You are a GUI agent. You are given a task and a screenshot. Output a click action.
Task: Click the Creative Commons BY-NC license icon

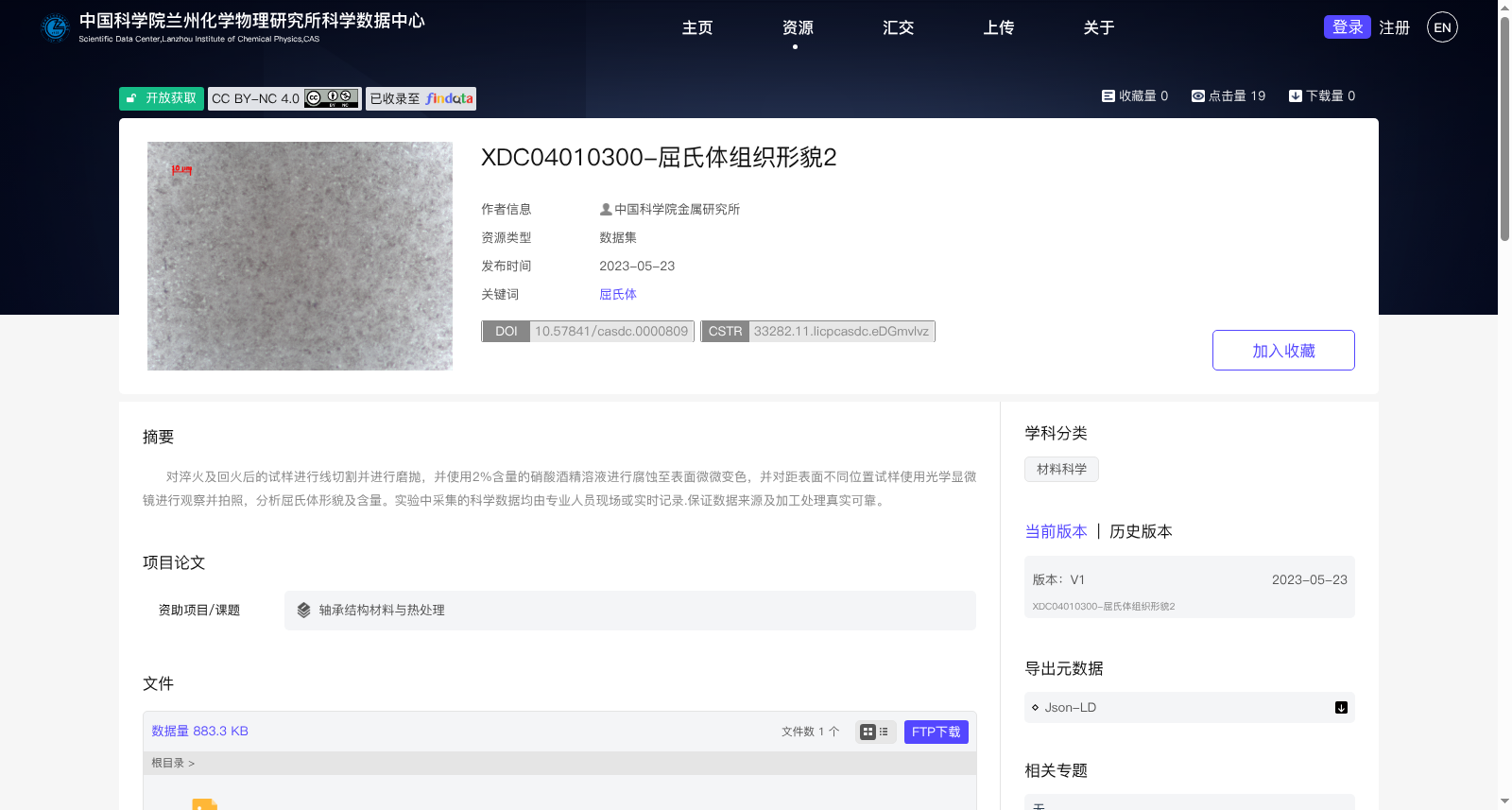pos(332,98)
